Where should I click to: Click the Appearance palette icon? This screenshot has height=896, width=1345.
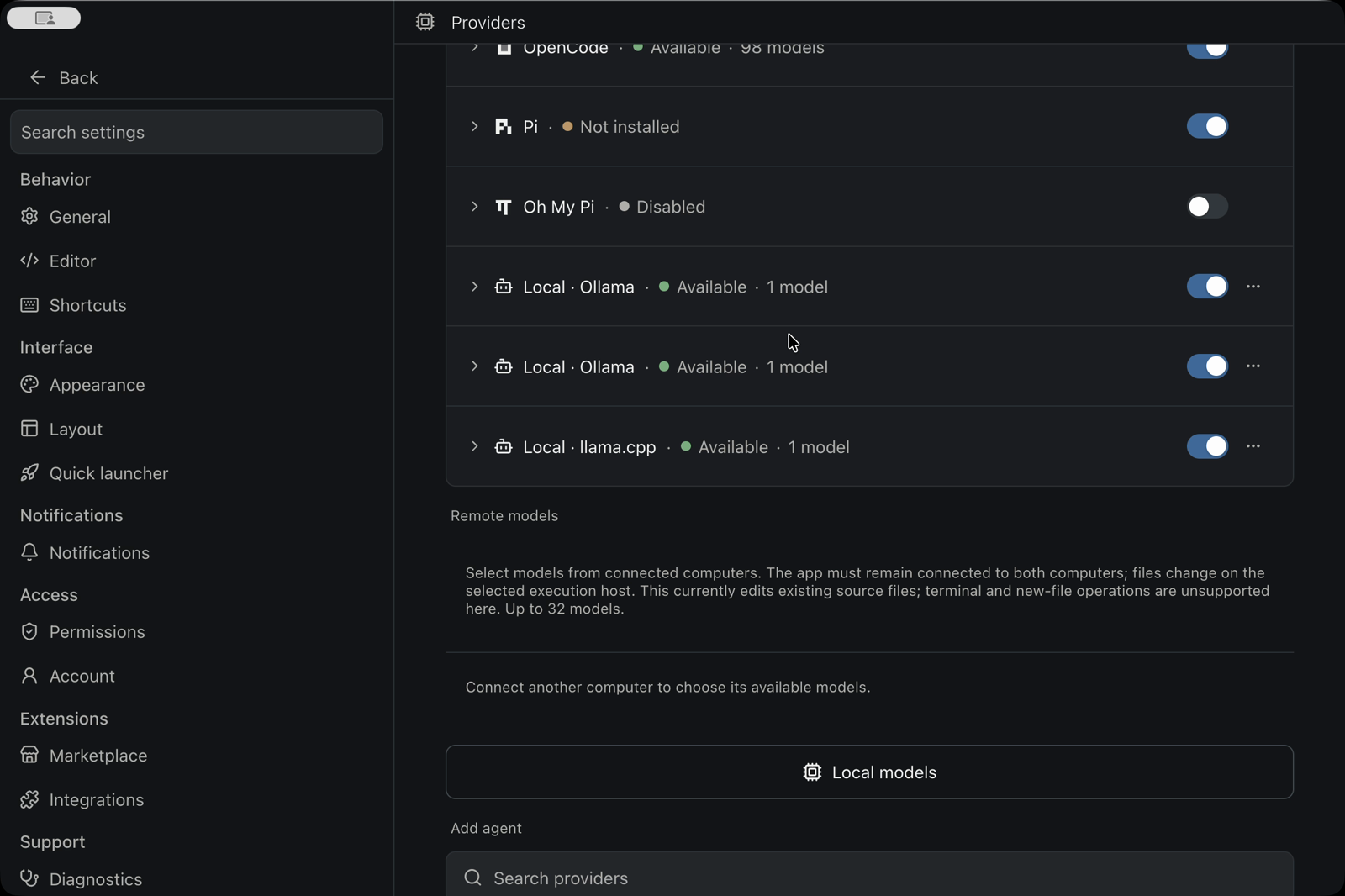(x=29, y=385)
